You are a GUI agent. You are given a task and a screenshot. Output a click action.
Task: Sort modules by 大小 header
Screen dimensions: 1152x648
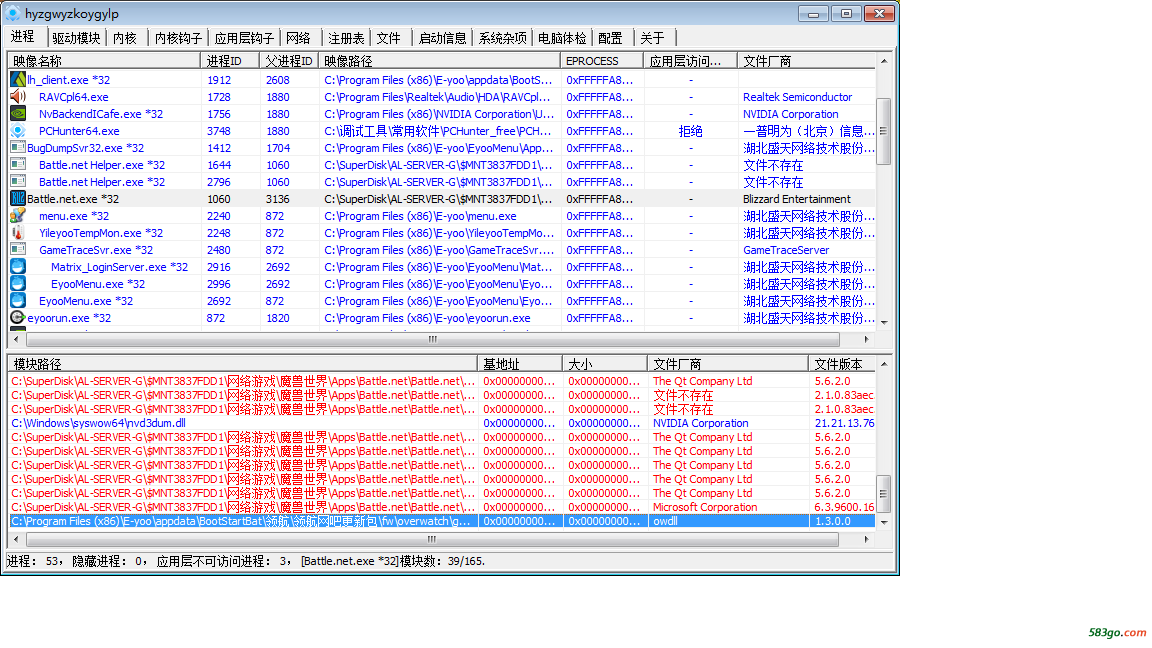[605, 364]
